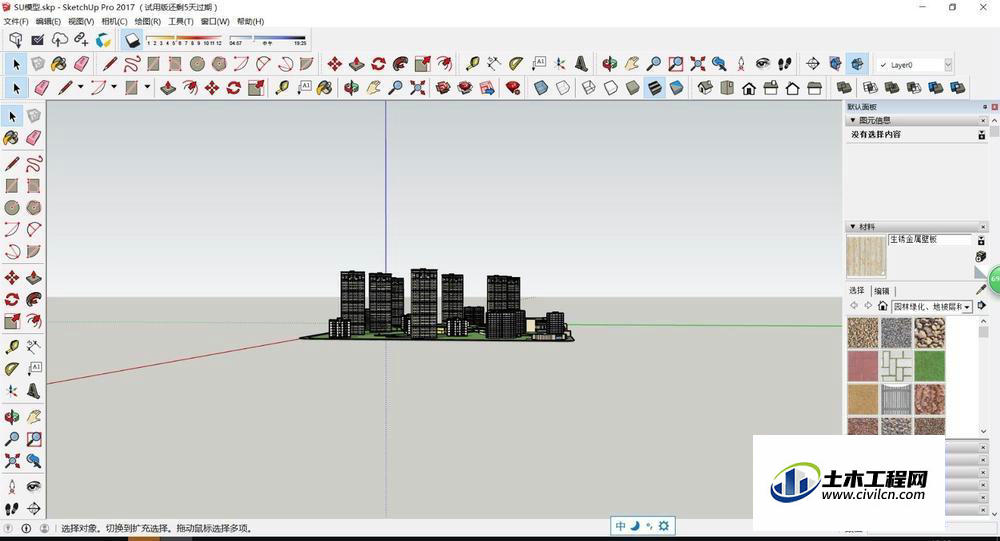The height and width of the screenshot is (541, 1000).
Task: Select Walk footprints tool in left toolbar
Action: [12, 508]
